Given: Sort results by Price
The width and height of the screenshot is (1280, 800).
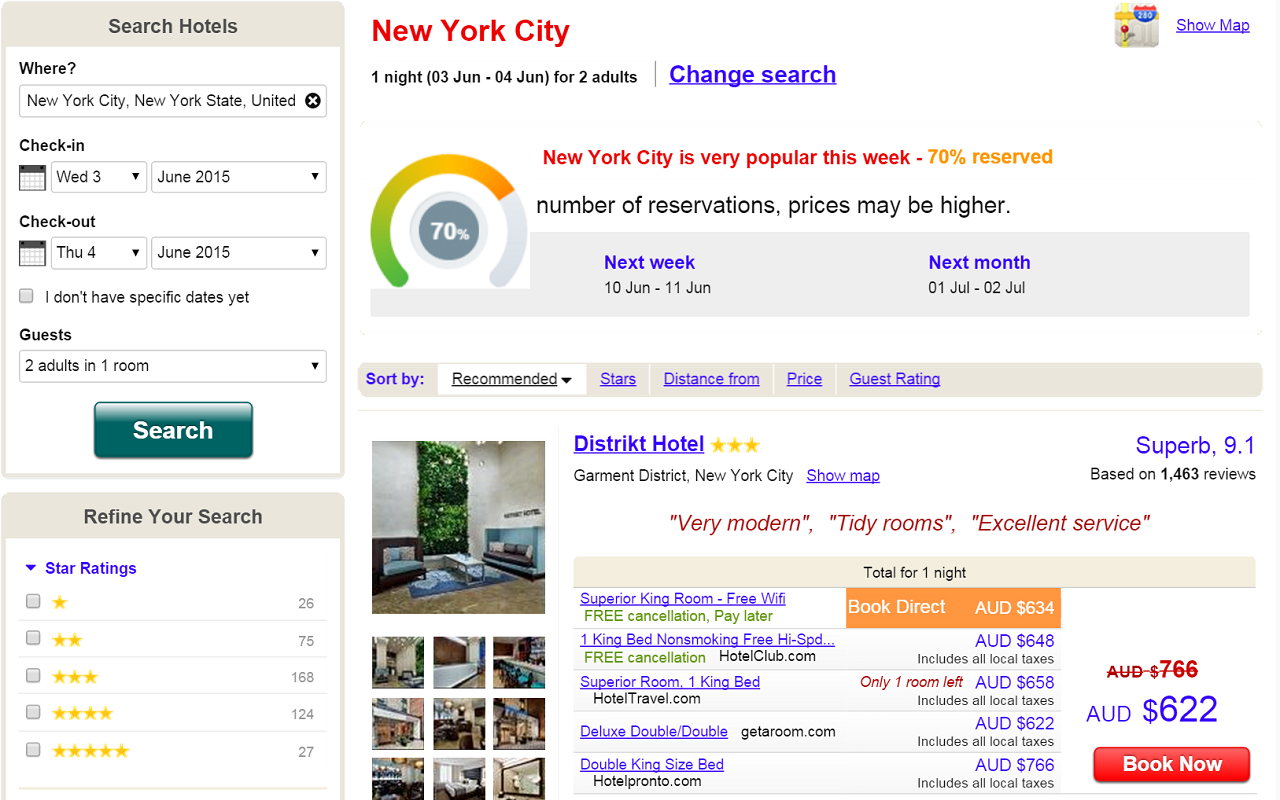Looking at the screenshot, I should (x=804, y=379).
